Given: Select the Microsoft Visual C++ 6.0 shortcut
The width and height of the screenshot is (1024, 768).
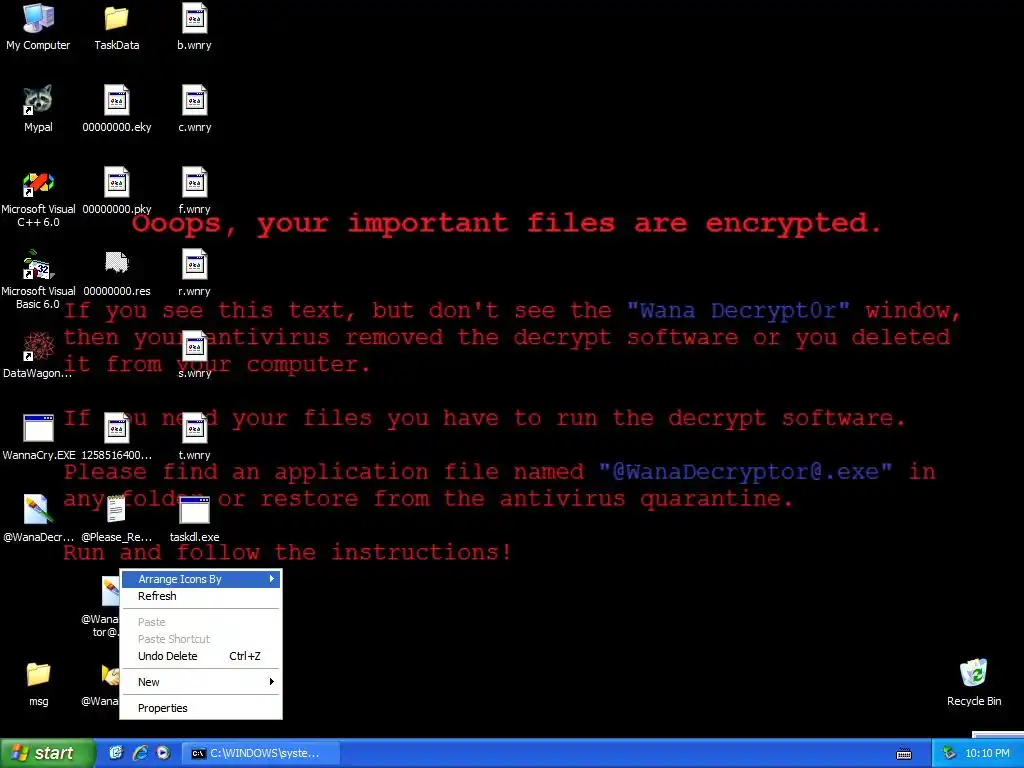Looking at the screenshot, I should point(38,199).
